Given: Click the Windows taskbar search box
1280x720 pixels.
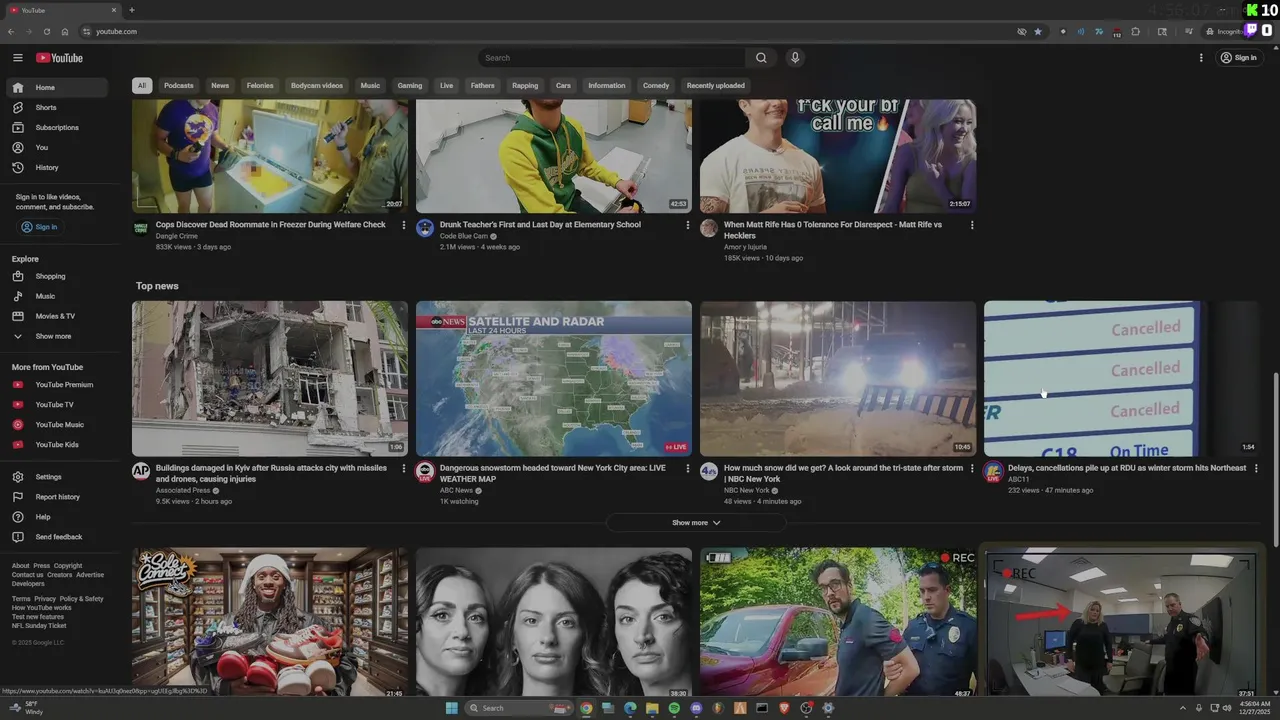Looking at the screenshot, I should pos(519,708).
